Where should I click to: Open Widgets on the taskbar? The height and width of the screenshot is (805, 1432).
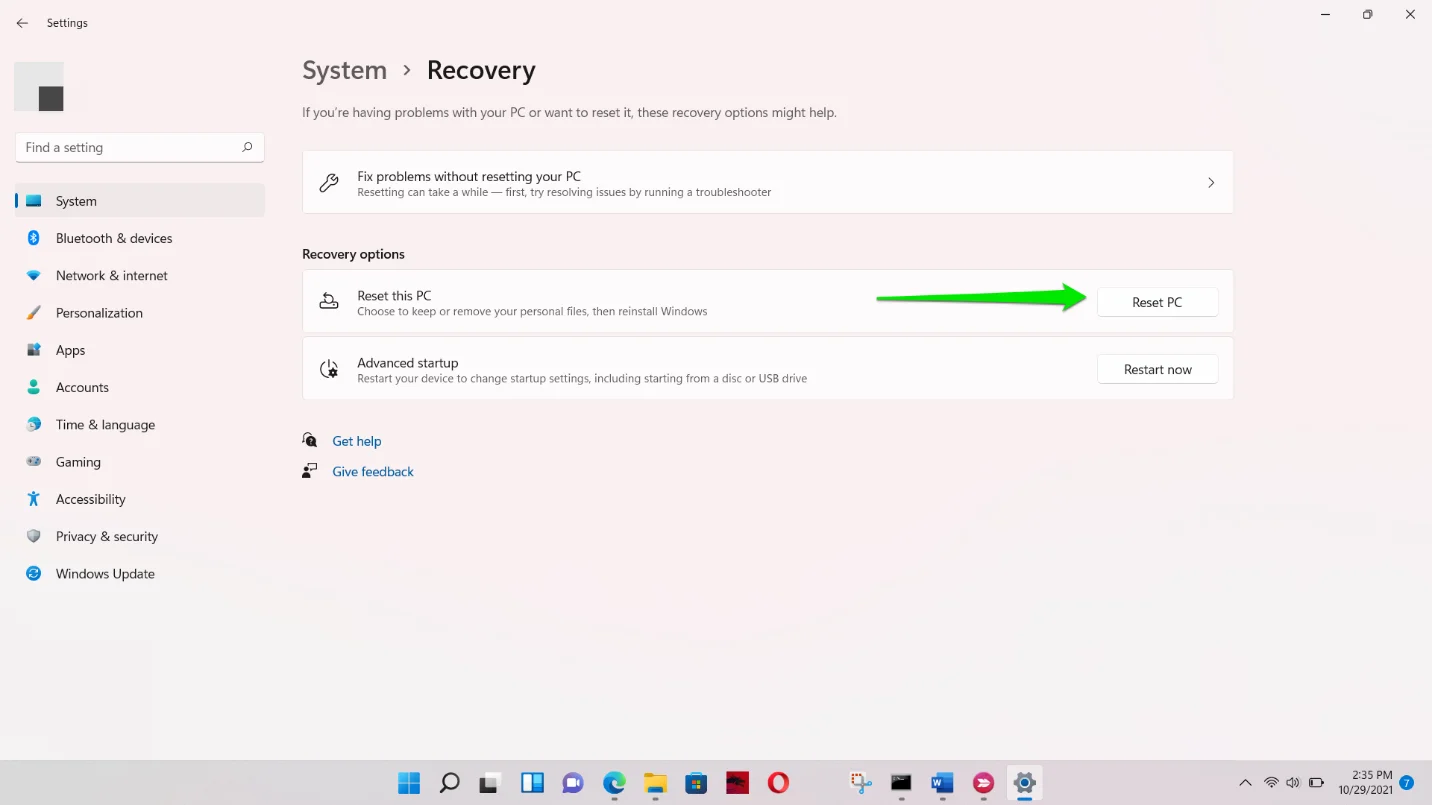[532, 783]
